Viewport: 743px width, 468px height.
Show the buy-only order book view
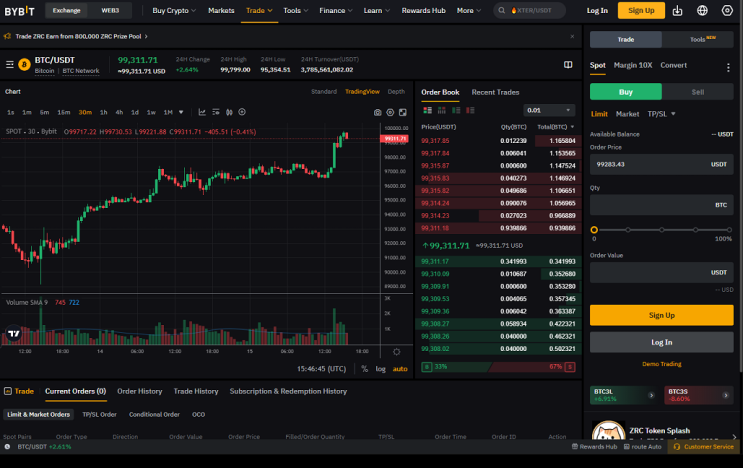(456, 110)
